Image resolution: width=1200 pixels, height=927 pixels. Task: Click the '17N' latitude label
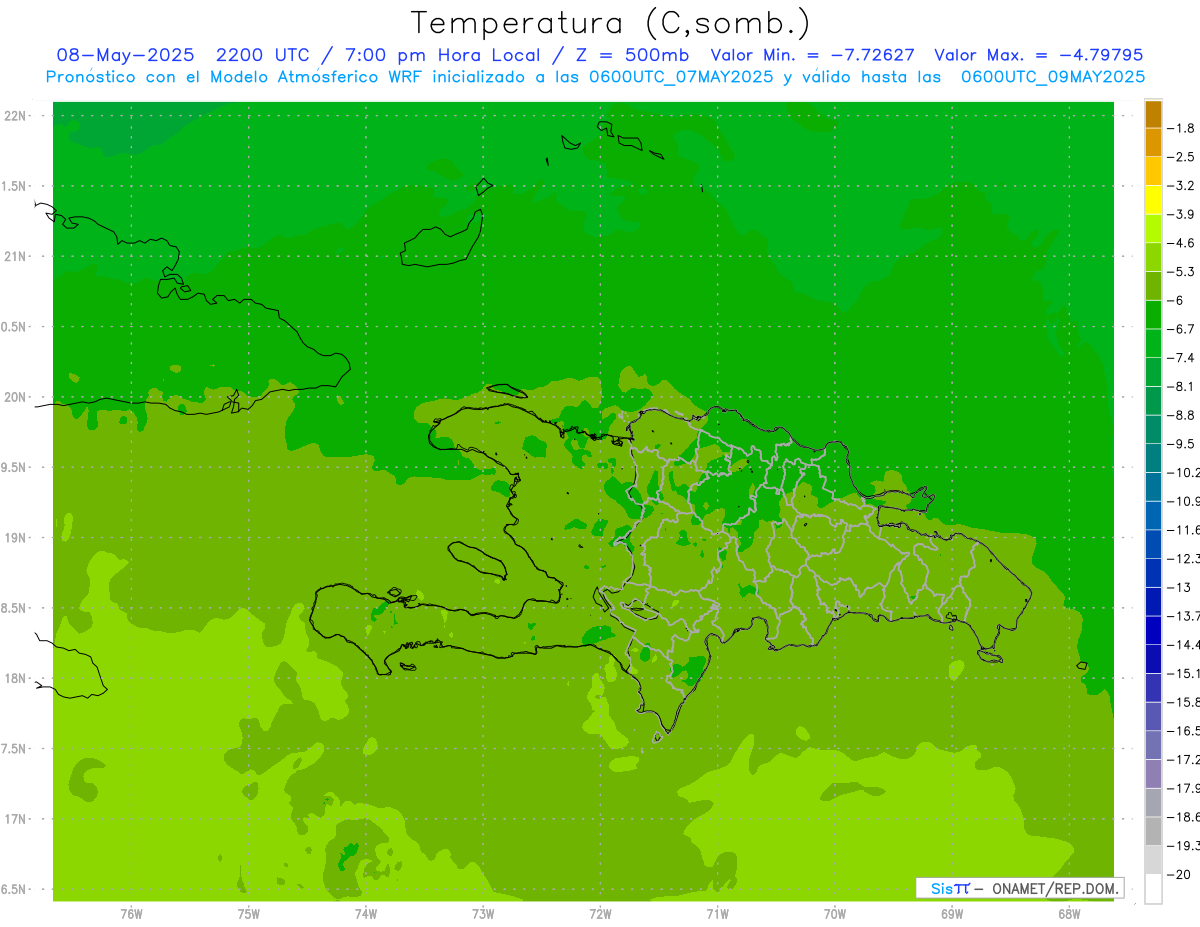[16, 819]
